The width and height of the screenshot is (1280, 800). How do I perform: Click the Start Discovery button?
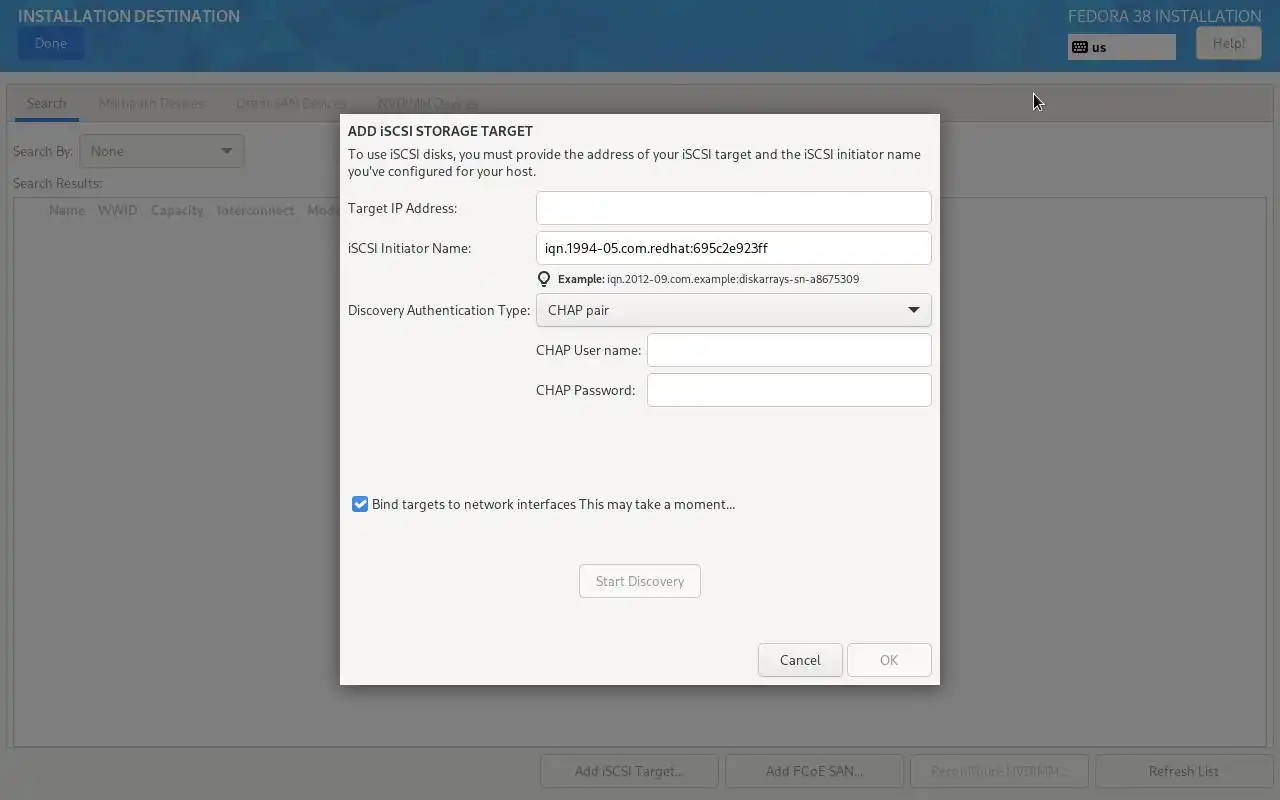click(640, 581)
